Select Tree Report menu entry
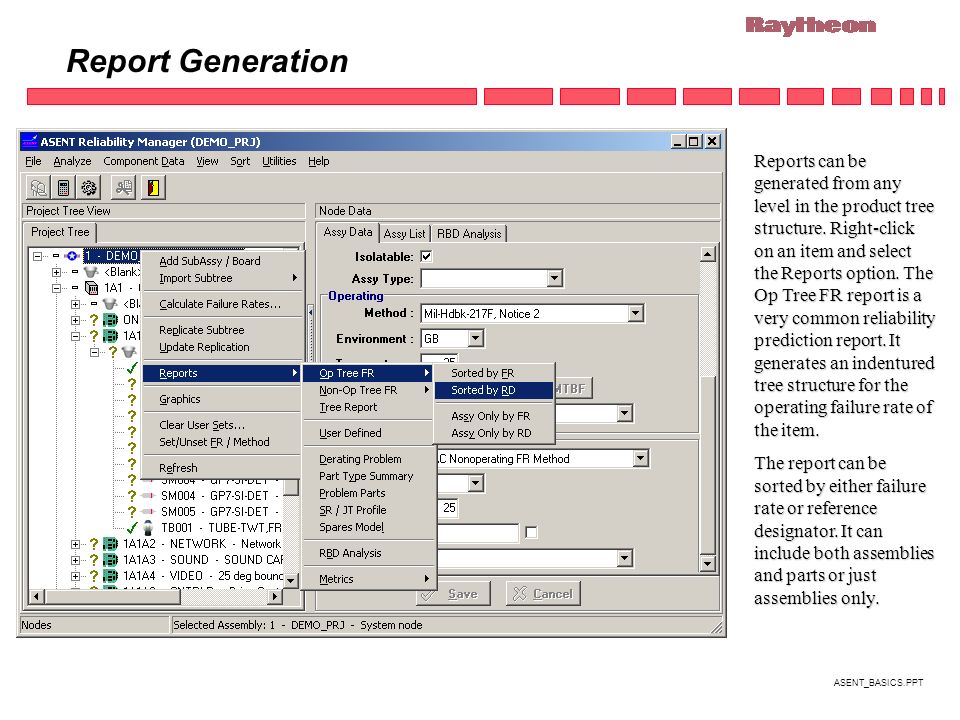This screenshot has width=960, height=720. 369,407
